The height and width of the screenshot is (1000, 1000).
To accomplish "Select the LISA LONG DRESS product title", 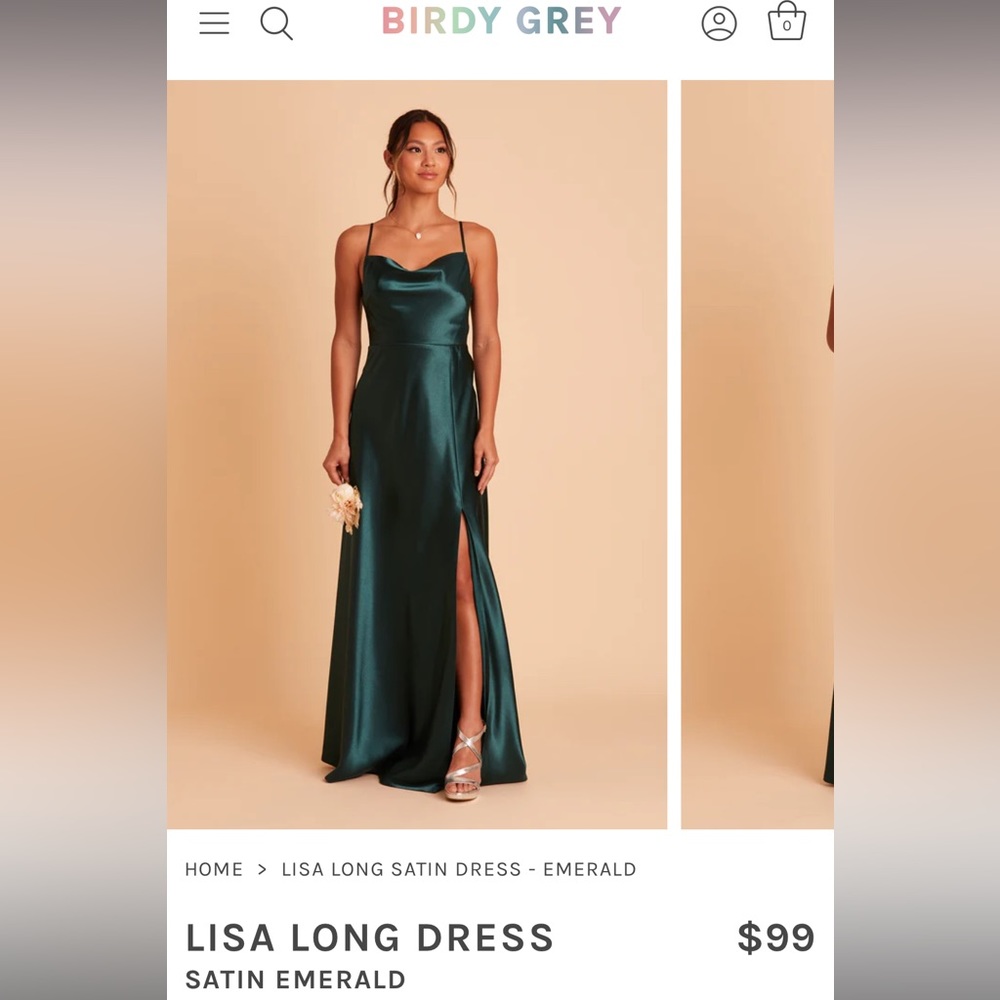I will [x=368, y=937].
